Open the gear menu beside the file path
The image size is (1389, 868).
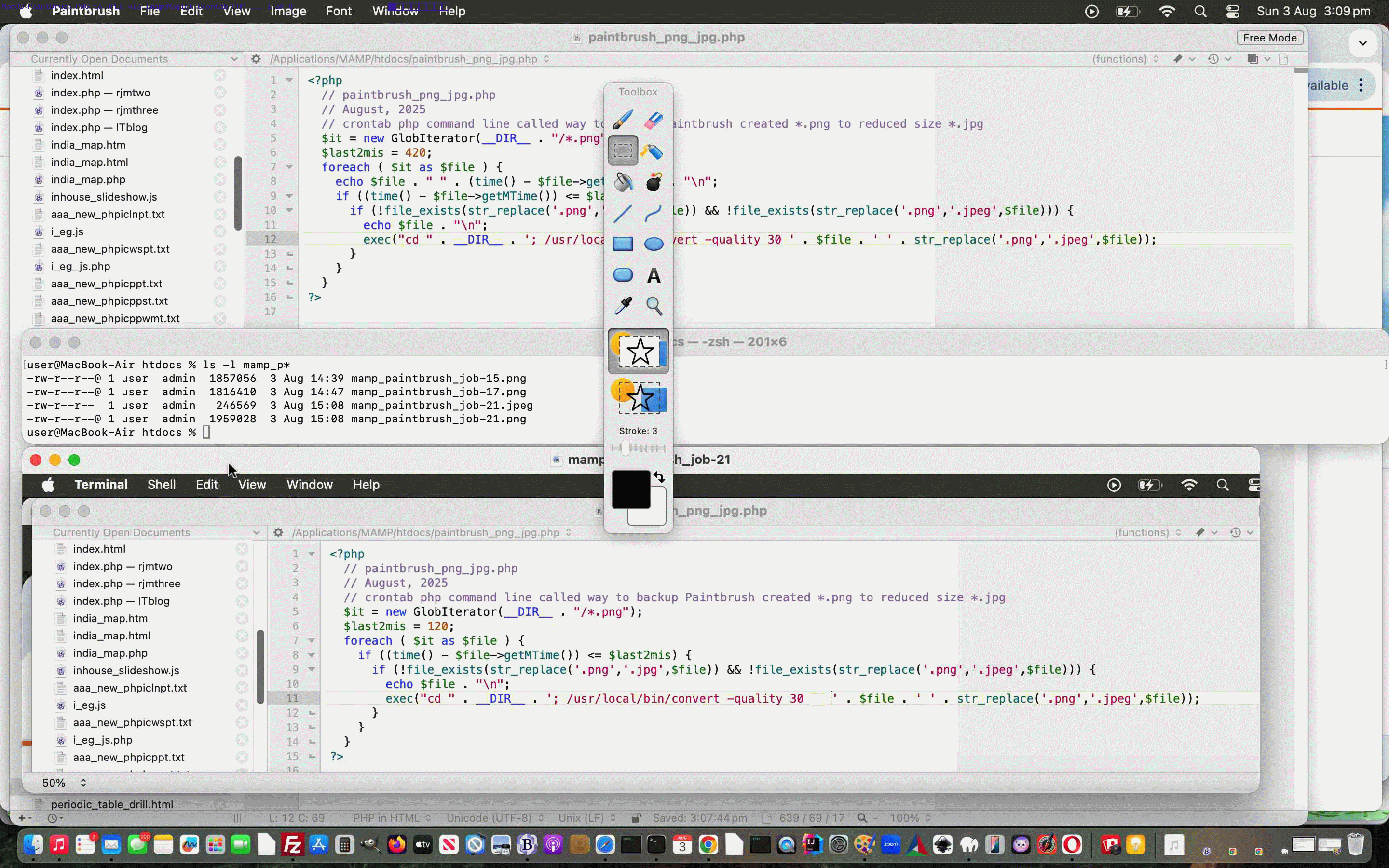click(256, 58)
